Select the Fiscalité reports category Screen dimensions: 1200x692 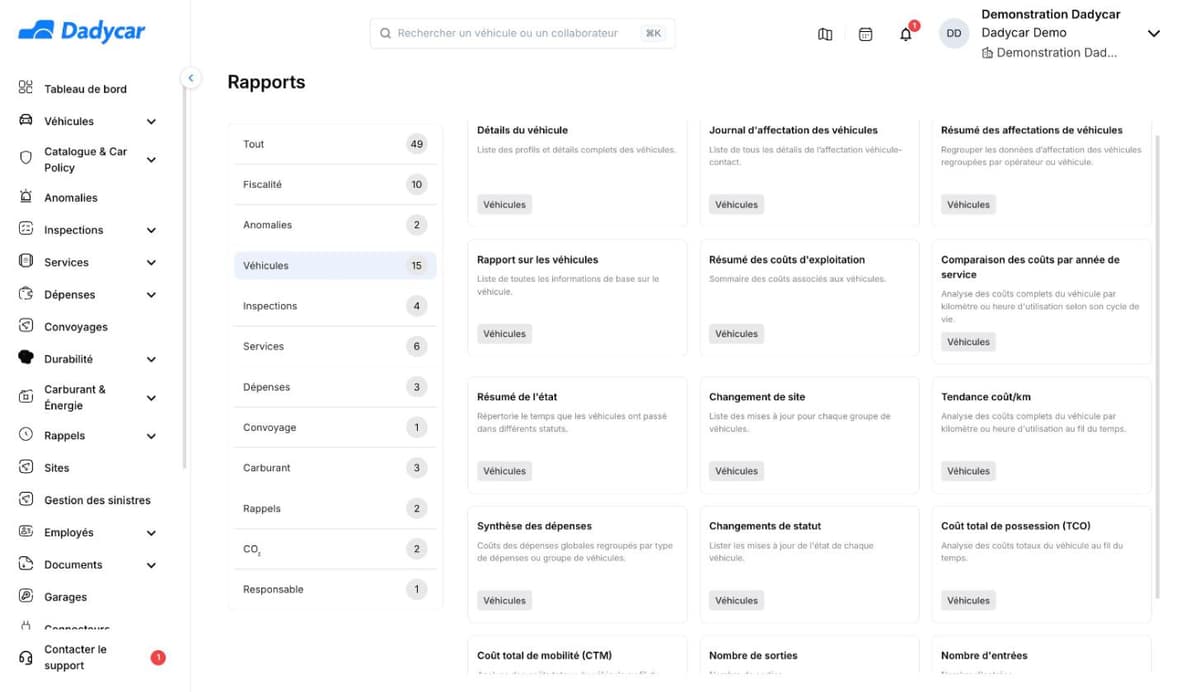(x=335, y=184)
